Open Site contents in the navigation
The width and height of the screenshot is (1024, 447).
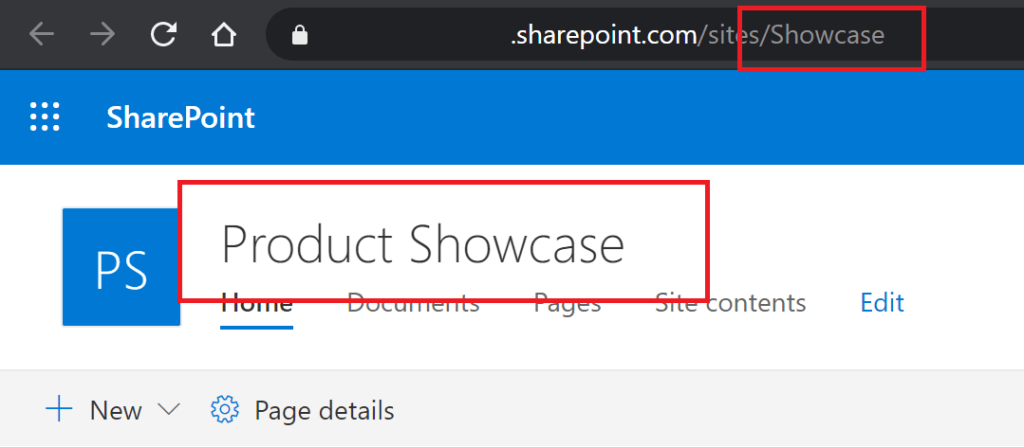[730, 303]
